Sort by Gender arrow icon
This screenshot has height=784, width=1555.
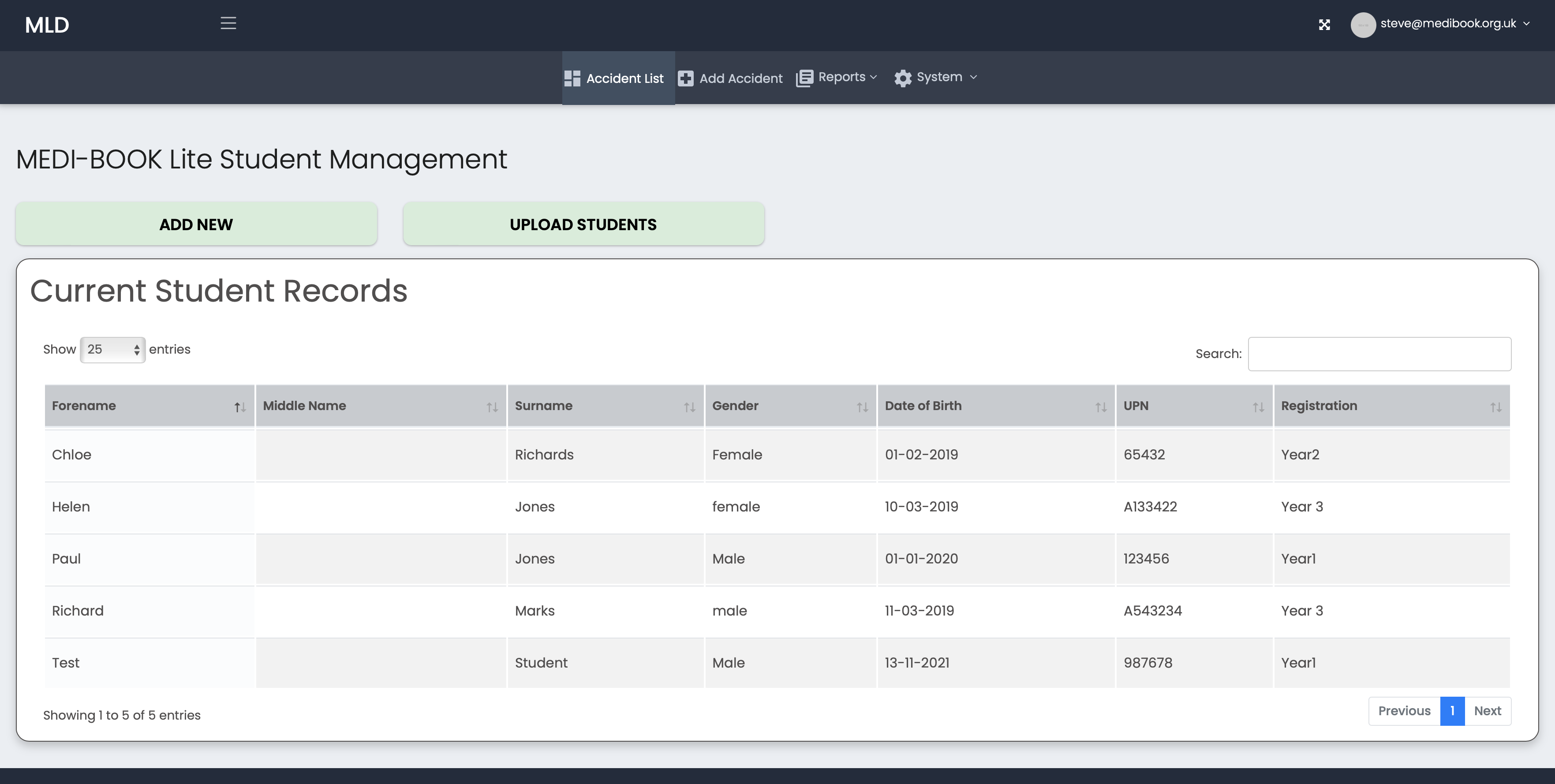(862, 407)
